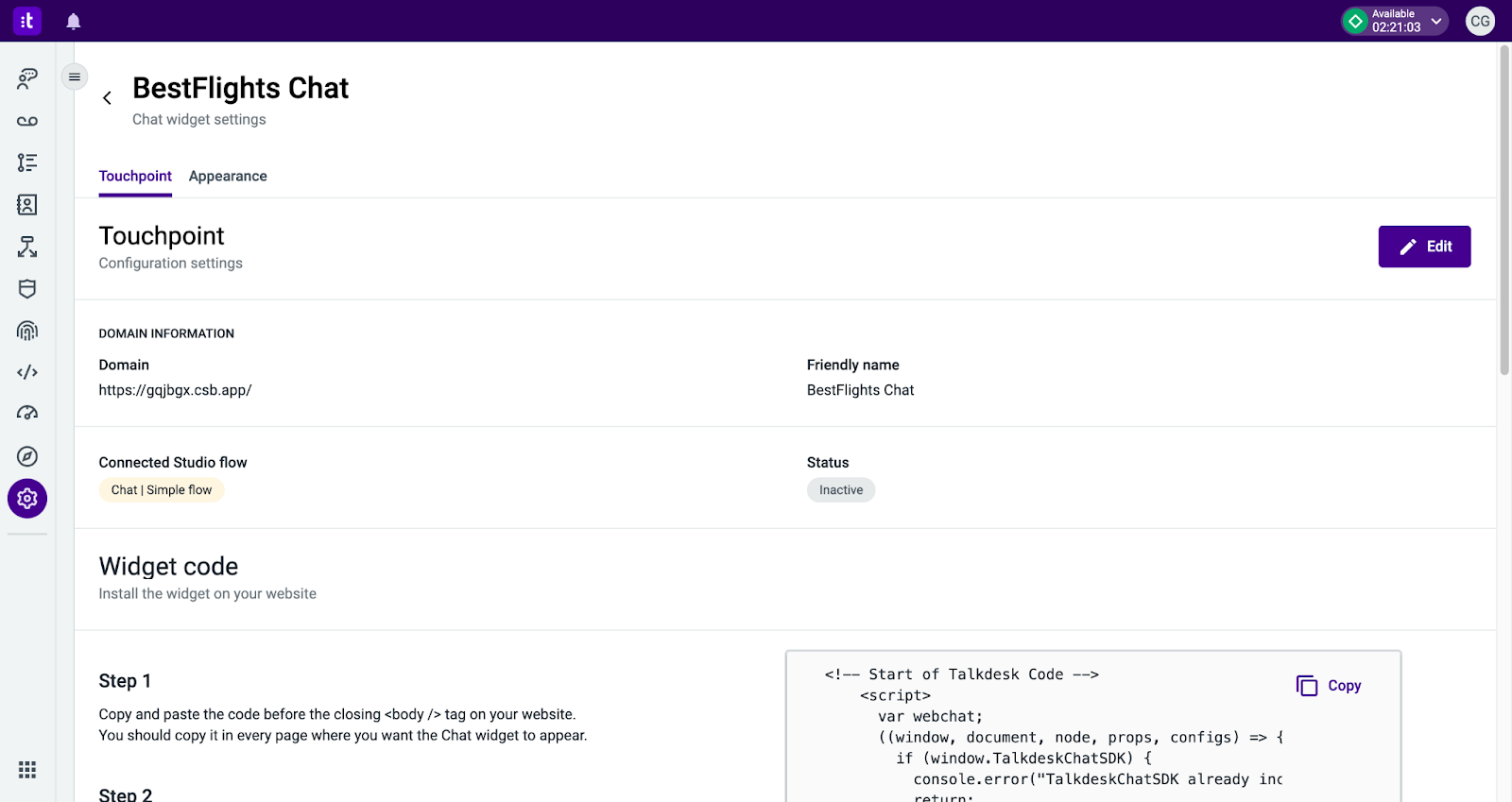Click the Start of Talkdesk Code comment line
This screenshot has height=802, width=1512.
[x=961, y=674]
